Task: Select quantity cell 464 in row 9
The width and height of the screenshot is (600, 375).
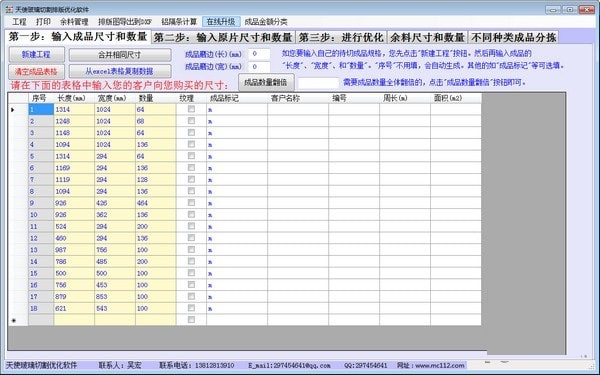Action: tap(156, 203)
